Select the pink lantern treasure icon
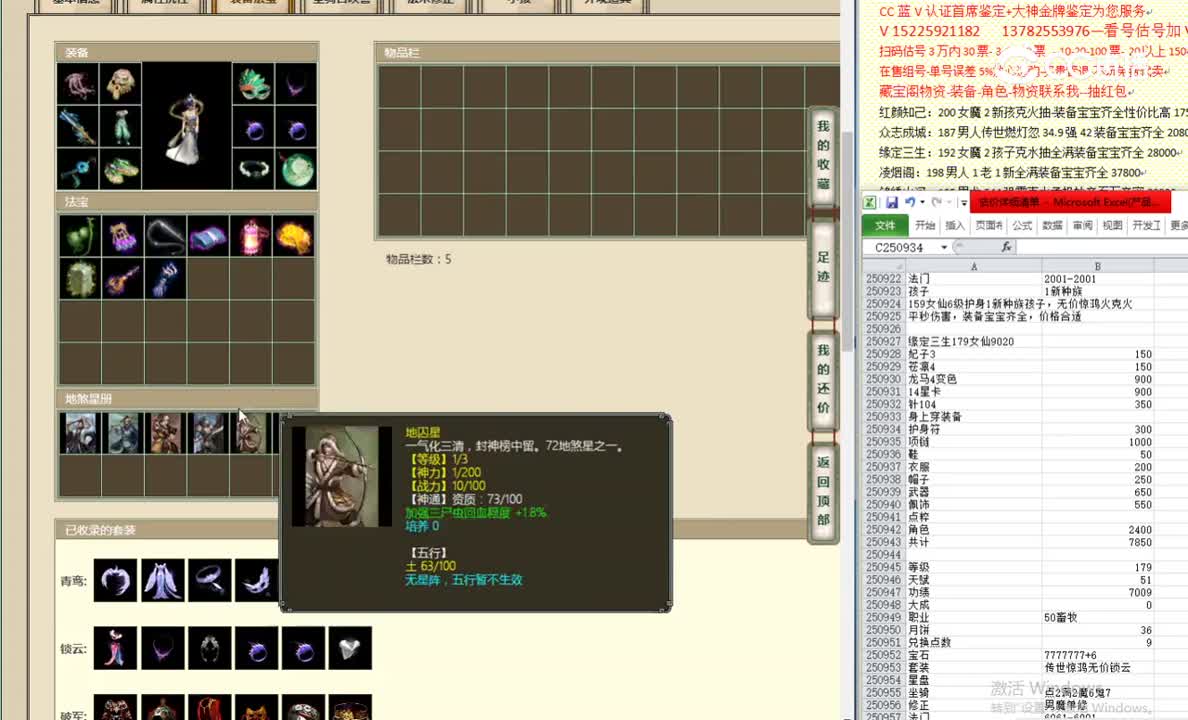Screen dimensions: 1188x720 coord(251,236)
